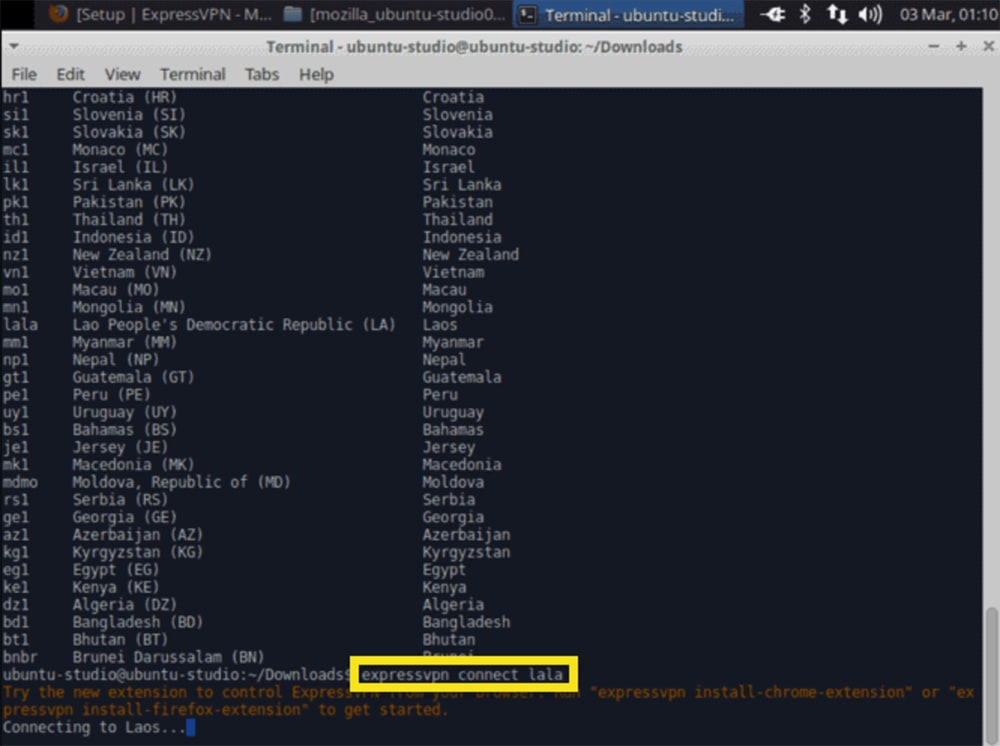Select the Terminal taskbar window button
1000x746 pixels.
pyautogui.click(x=628, y=14)
